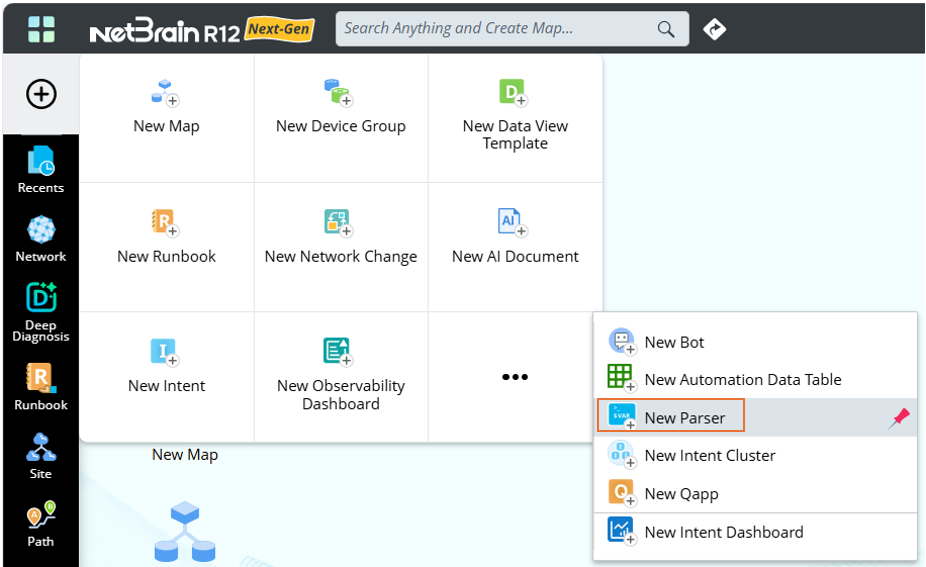Expand more options with three dots
Screen dimensions: 926x567
(x=515, y=377)
